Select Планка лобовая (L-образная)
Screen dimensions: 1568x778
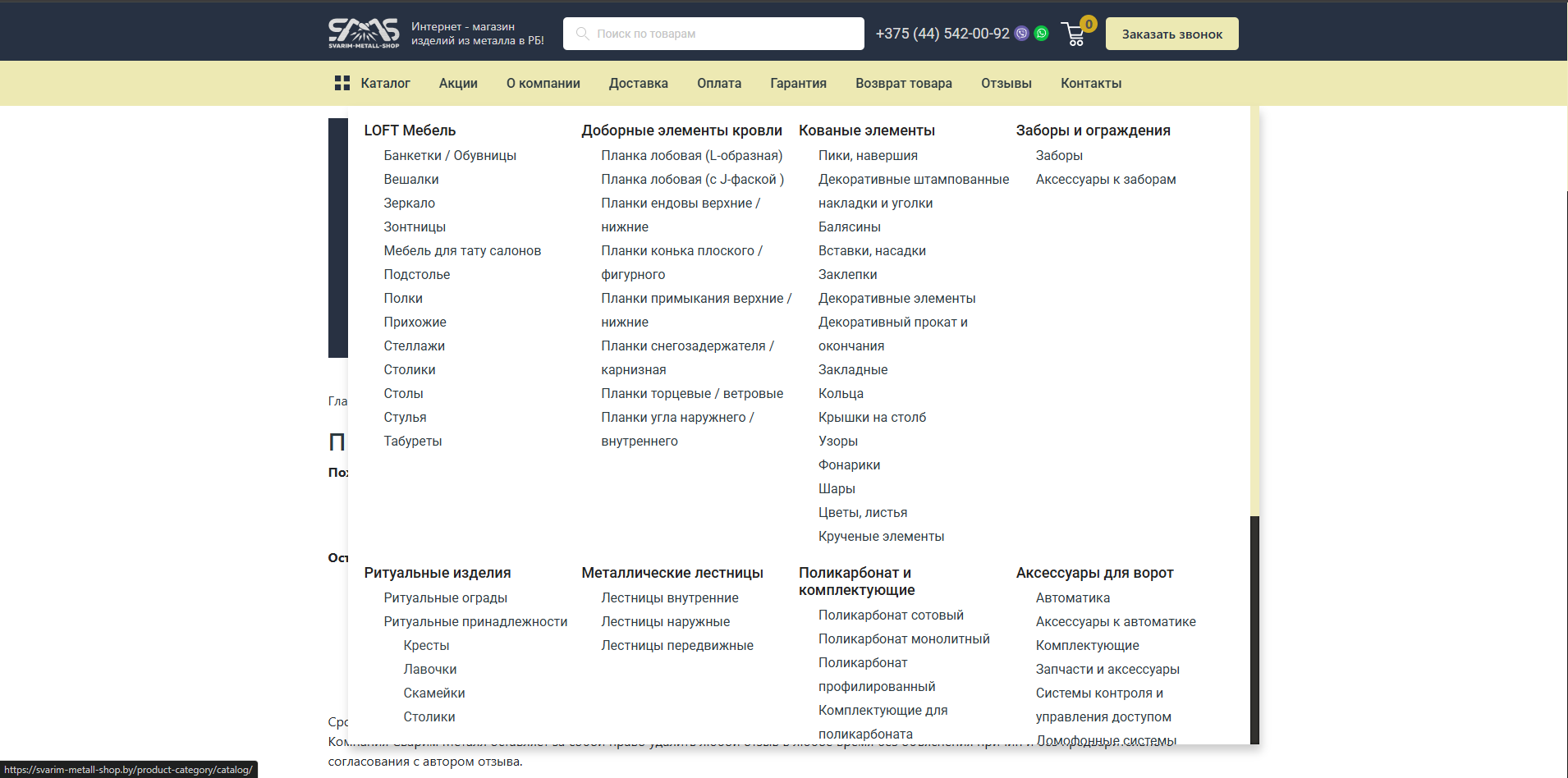[692, 155]
